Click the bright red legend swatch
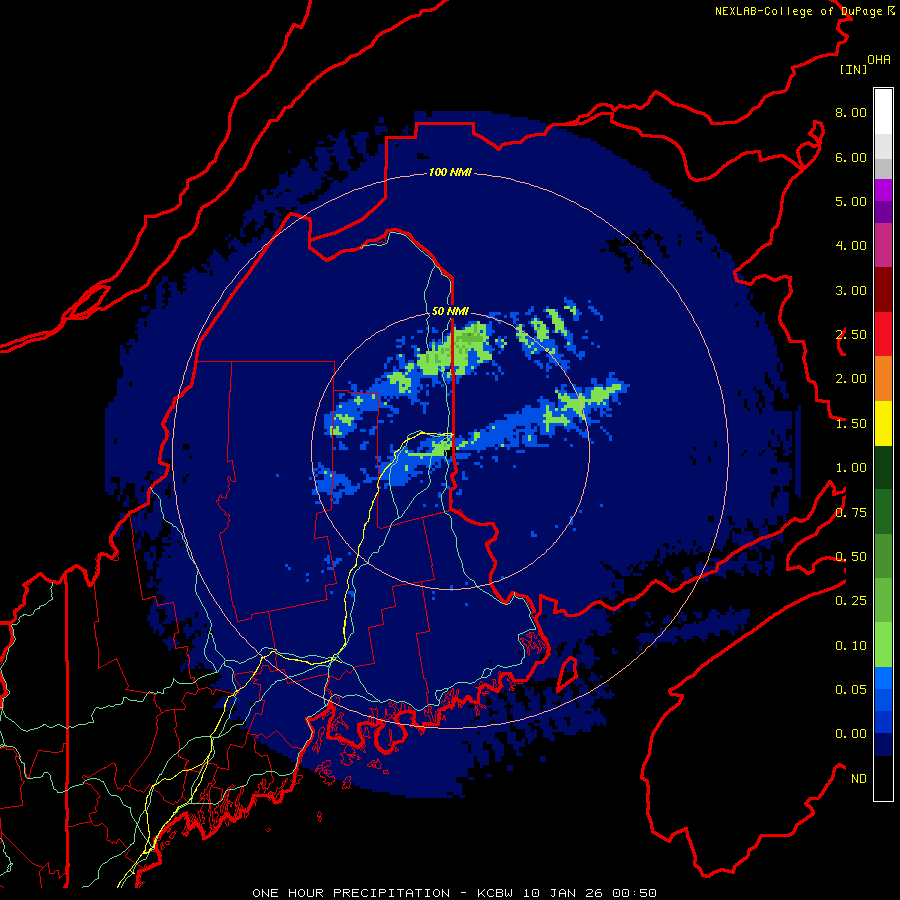Screen dimensions: 900x900 pos(883,334)
